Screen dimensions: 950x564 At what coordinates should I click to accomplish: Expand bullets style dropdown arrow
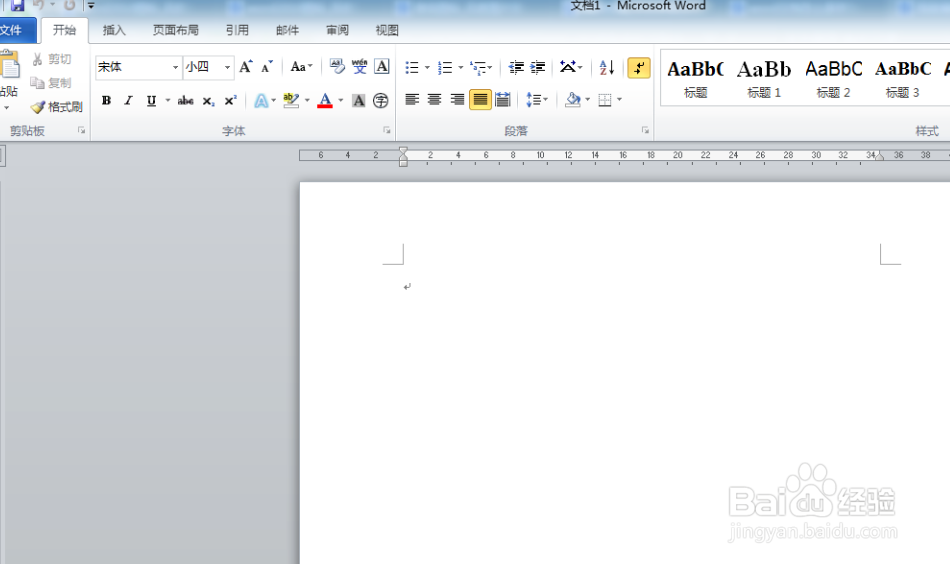coord(427,67)
